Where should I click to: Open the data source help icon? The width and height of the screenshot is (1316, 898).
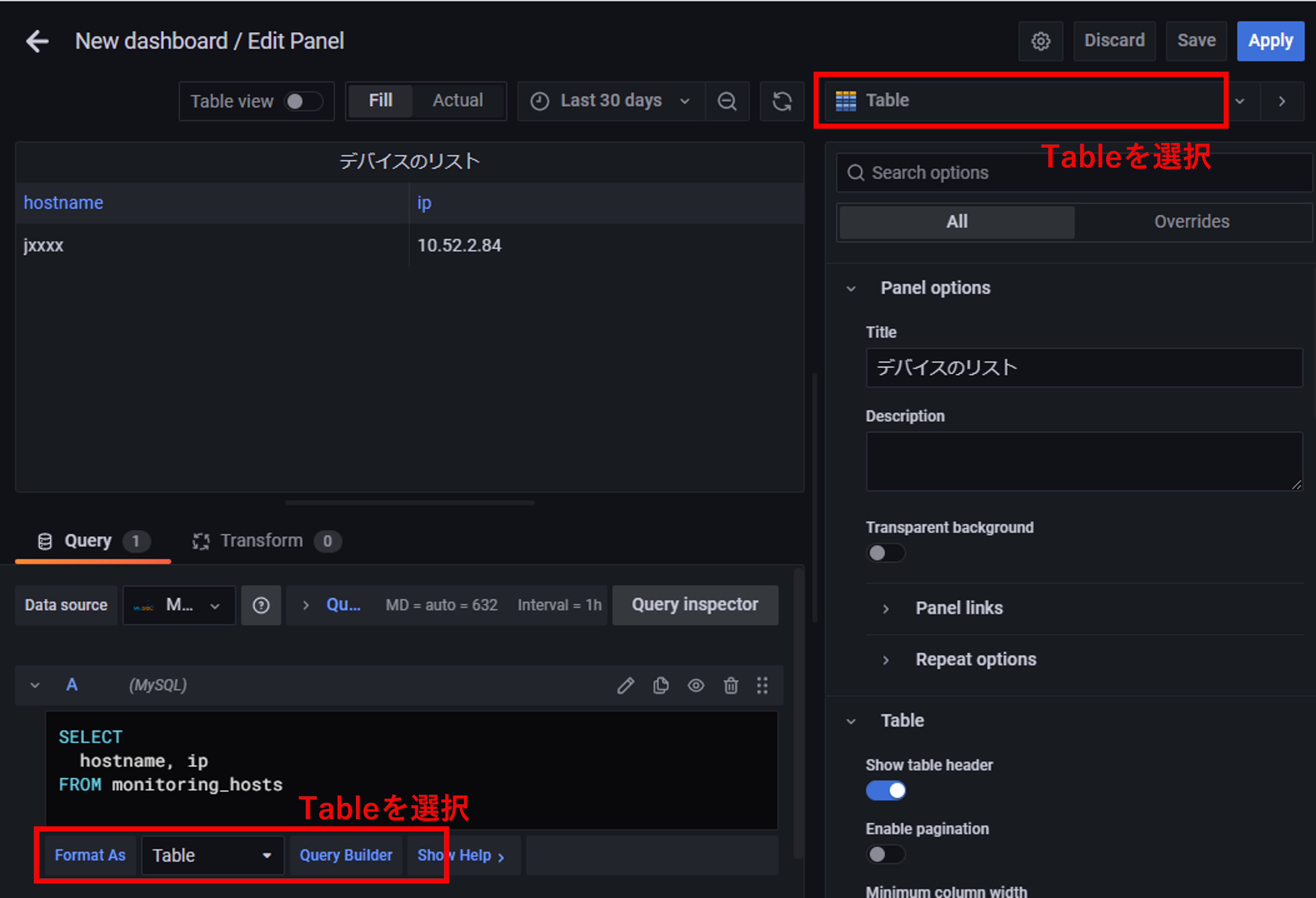(261, 605)
